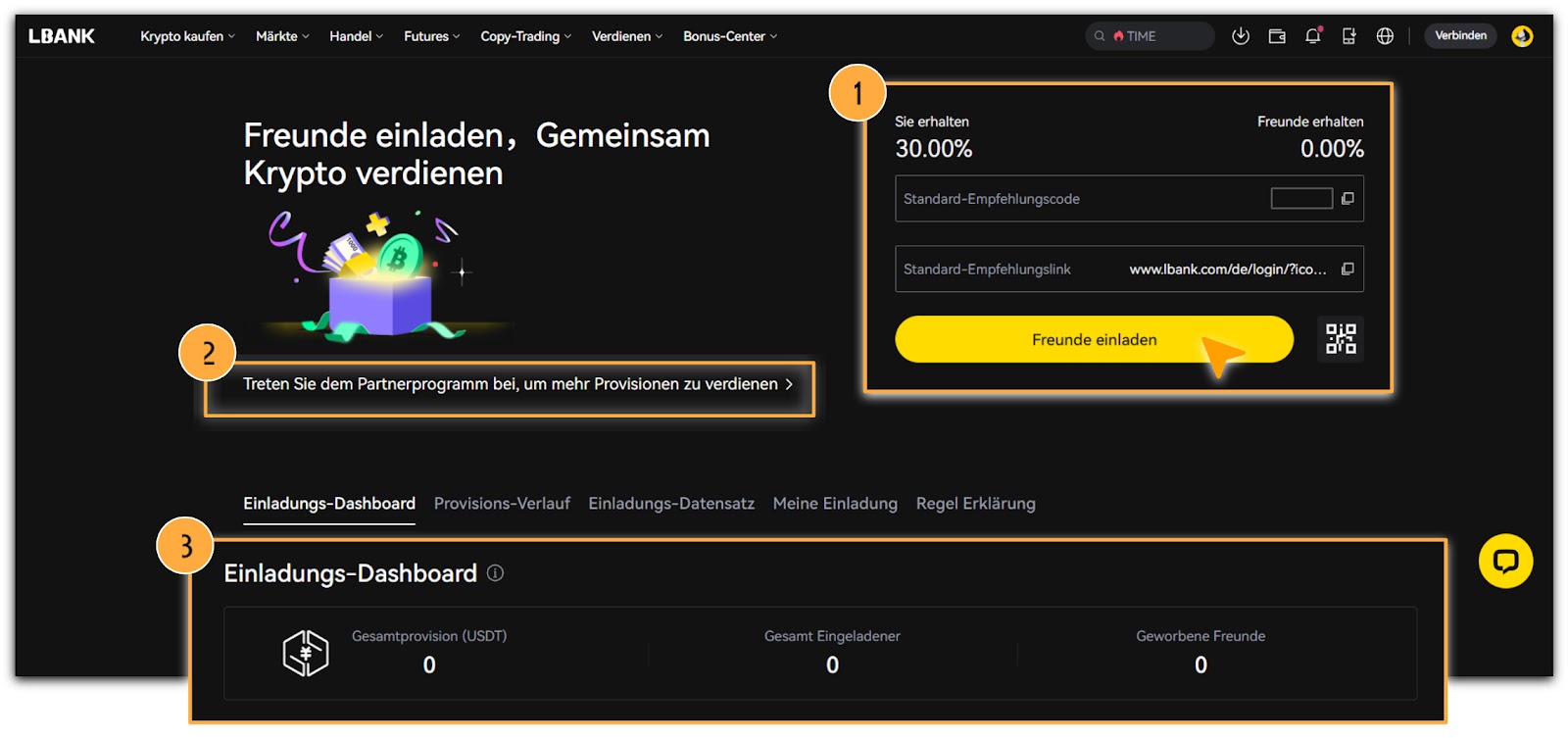1568x738 pixels.
Task: Copy the Standard-Empfehlungslink
Action: (1347, 270)
